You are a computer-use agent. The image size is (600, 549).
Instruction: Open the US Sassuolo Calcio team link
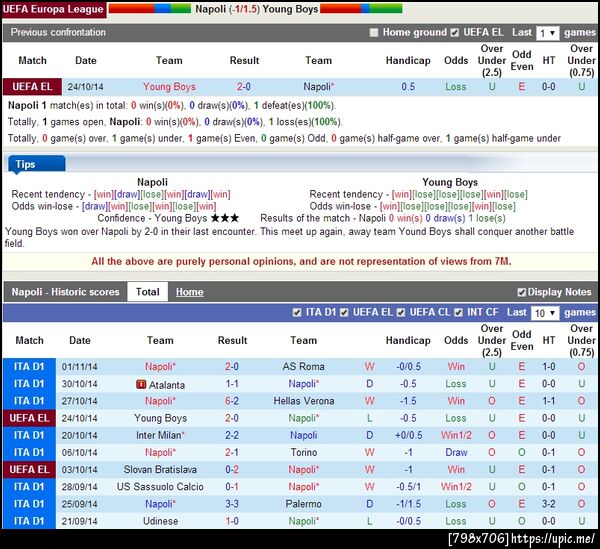click(x=160, y=487)
